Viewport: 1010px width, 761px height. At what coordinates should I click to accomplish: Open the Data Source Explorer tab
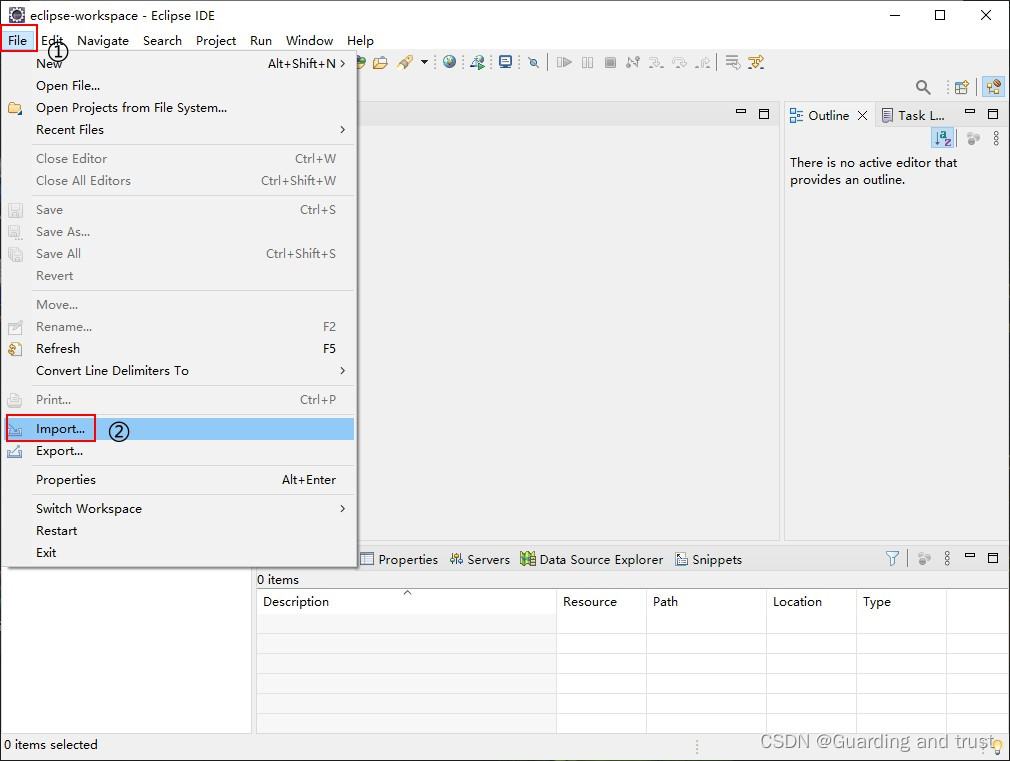click(x=591, y=559)
